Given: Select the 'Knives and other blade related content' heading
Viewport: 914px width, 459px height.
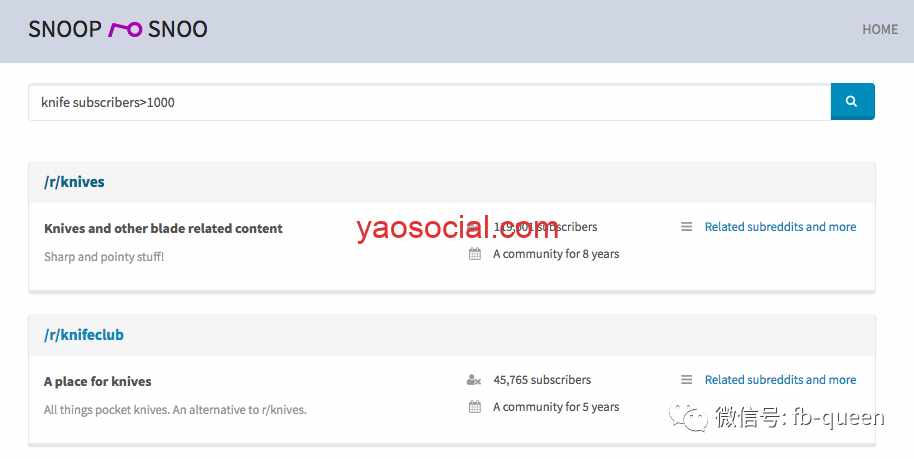Looking at the screenshot, I should [x=163, y=228].
